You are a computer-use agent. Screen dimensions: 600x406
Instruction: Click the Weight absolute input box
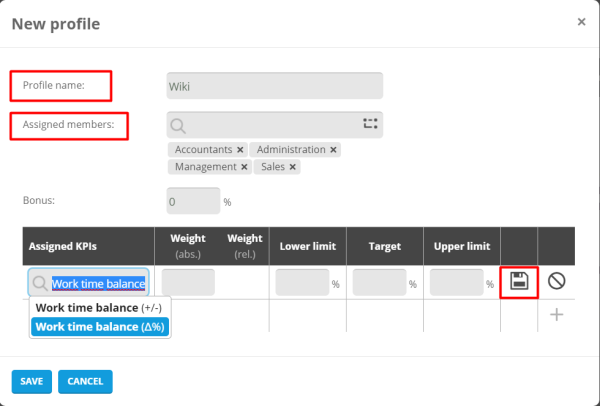tap(188, 282)
